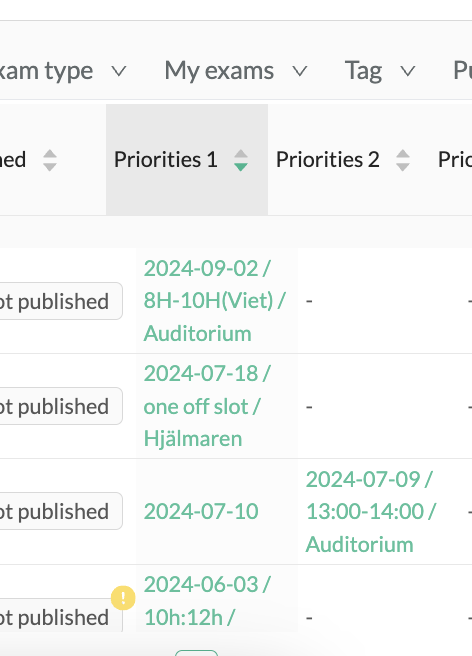The image size is (472, 656).
Task: Expand the My exams filter
Action: pyautogui.click(x=236, y=71)
